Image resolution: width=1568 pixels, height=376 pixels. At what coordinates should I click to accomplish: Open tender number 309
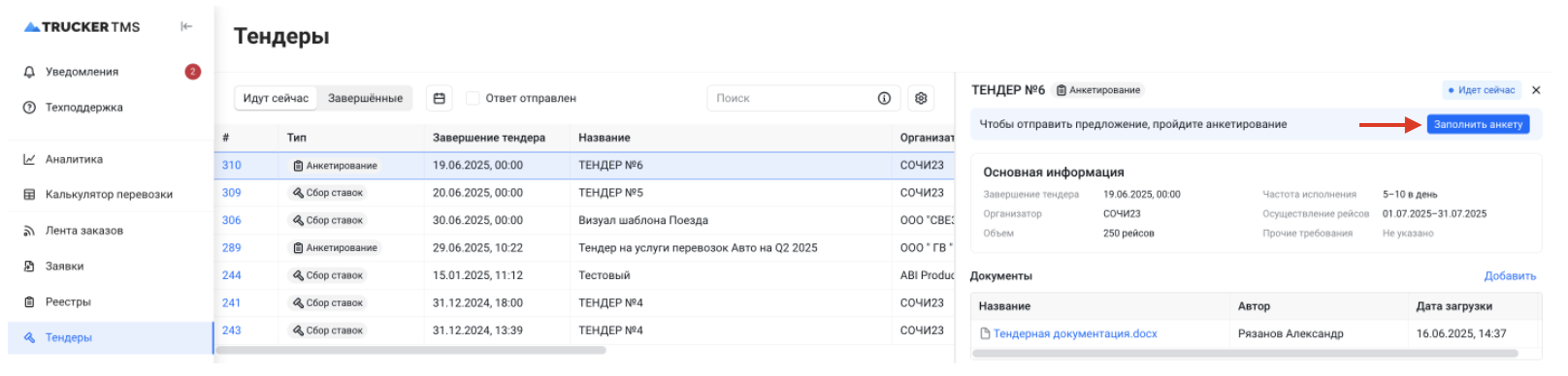(231, 193)
